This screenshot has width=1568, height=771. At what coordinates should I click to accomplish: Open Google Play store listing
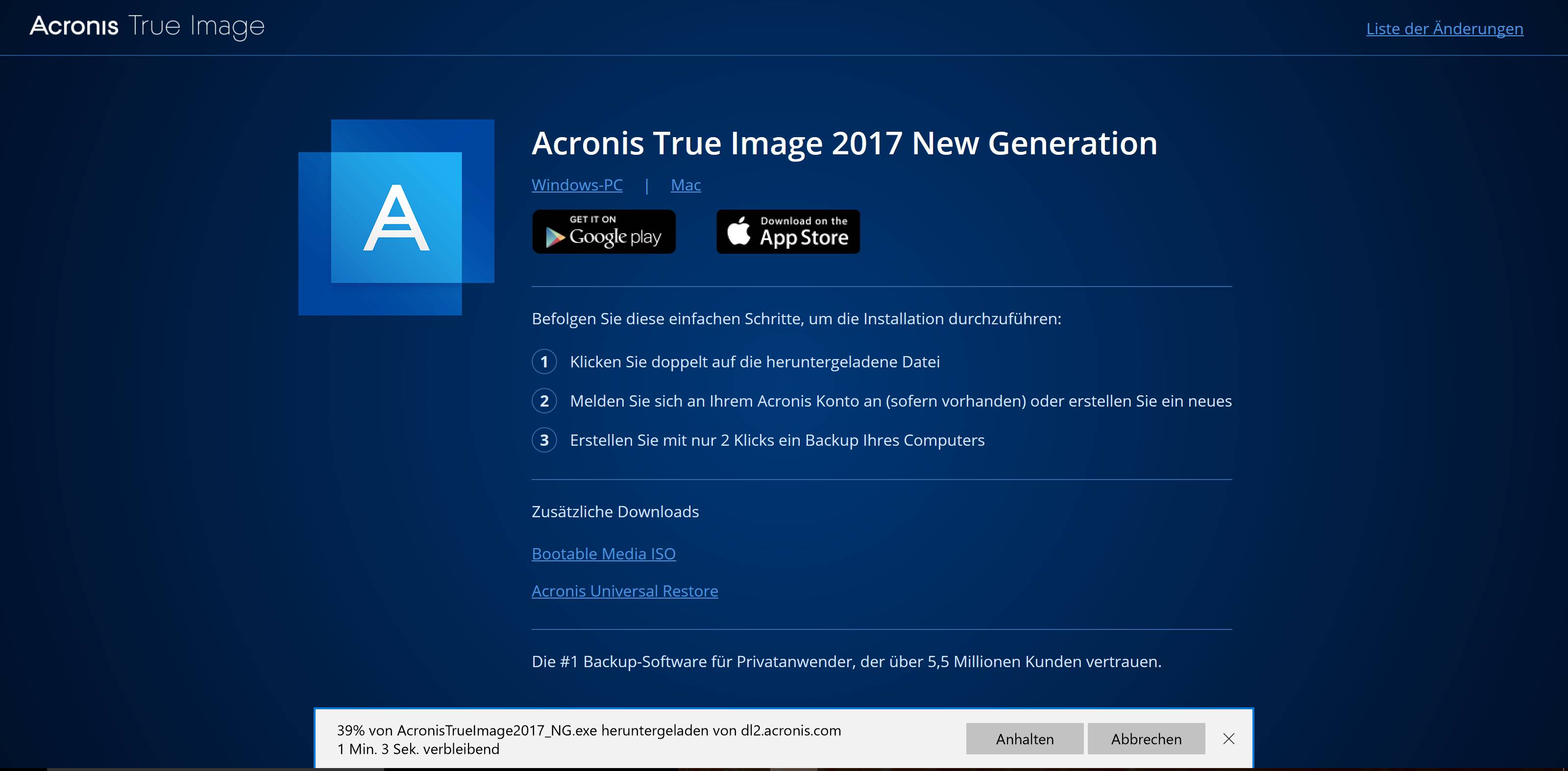tap(603, 232)
